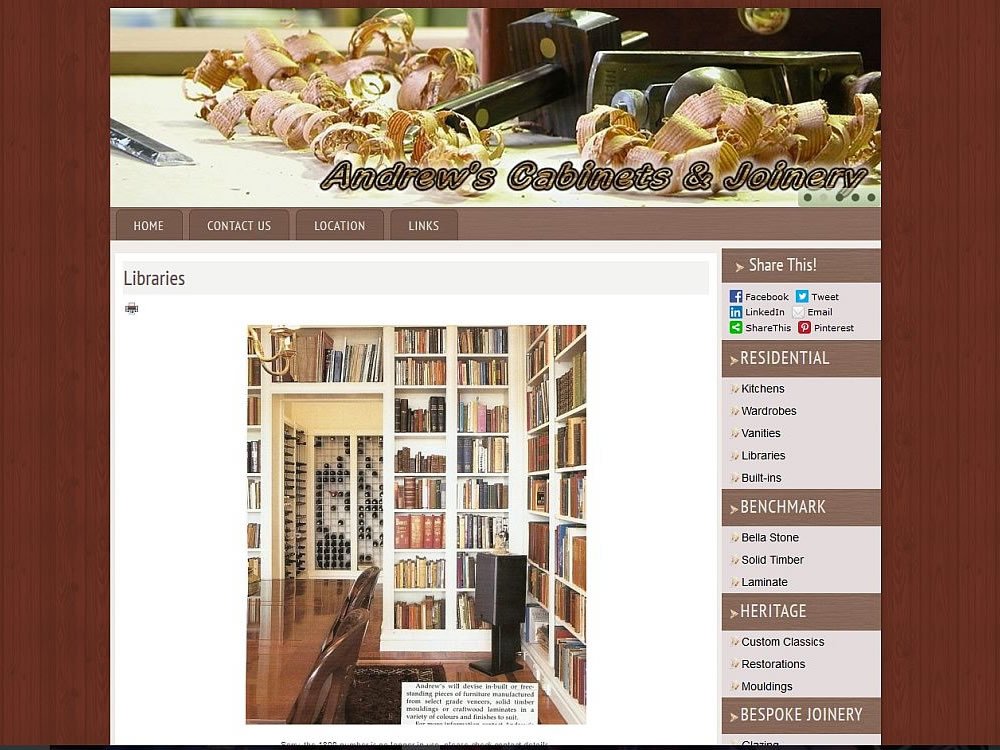Pin page using Pinterest icon
This screenshot has width=1000, height=750.
(804, 328)
